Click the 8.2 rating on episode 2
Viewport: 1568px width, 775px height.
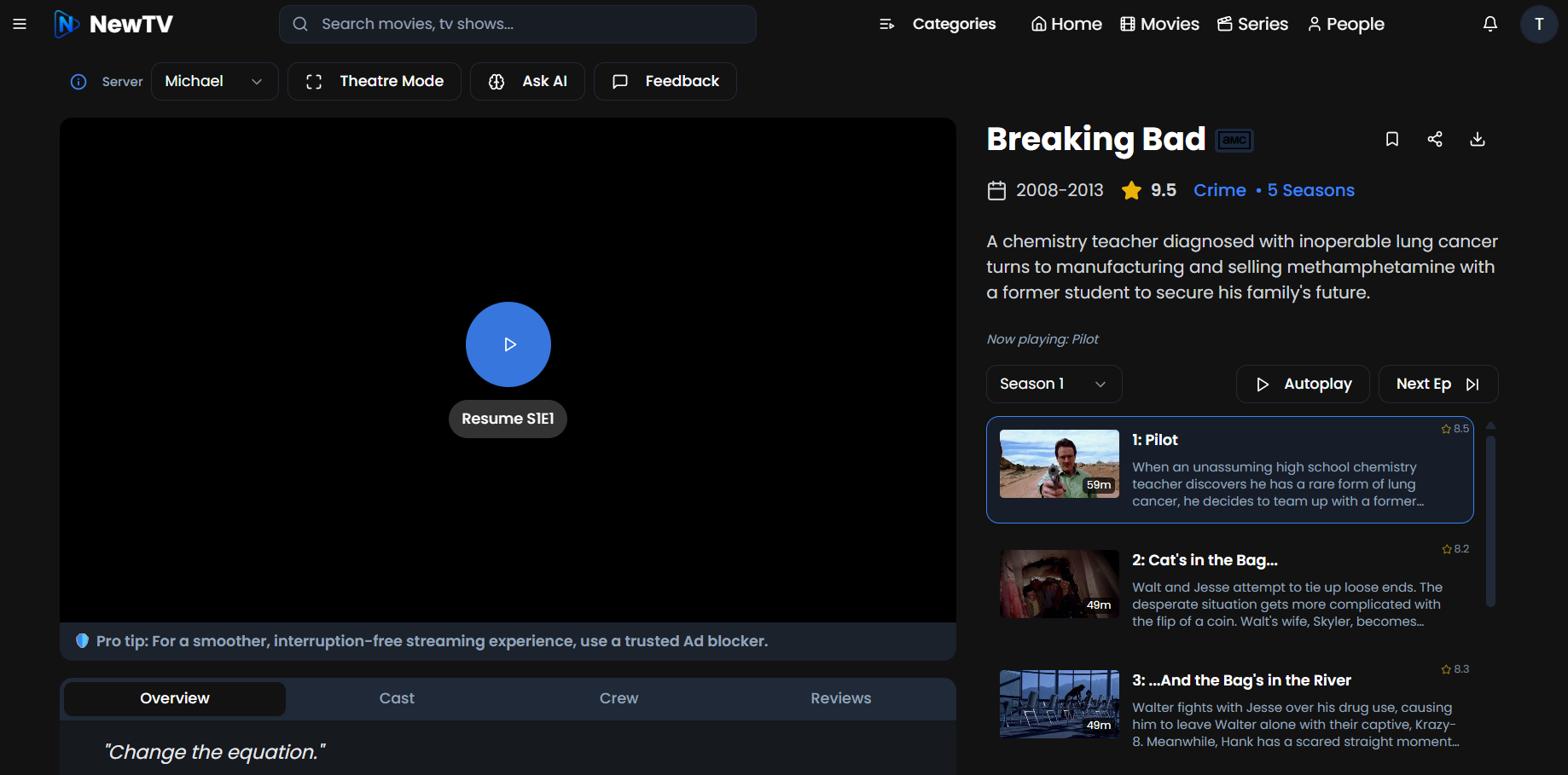pyautogui.click(x=1455, y=549)
